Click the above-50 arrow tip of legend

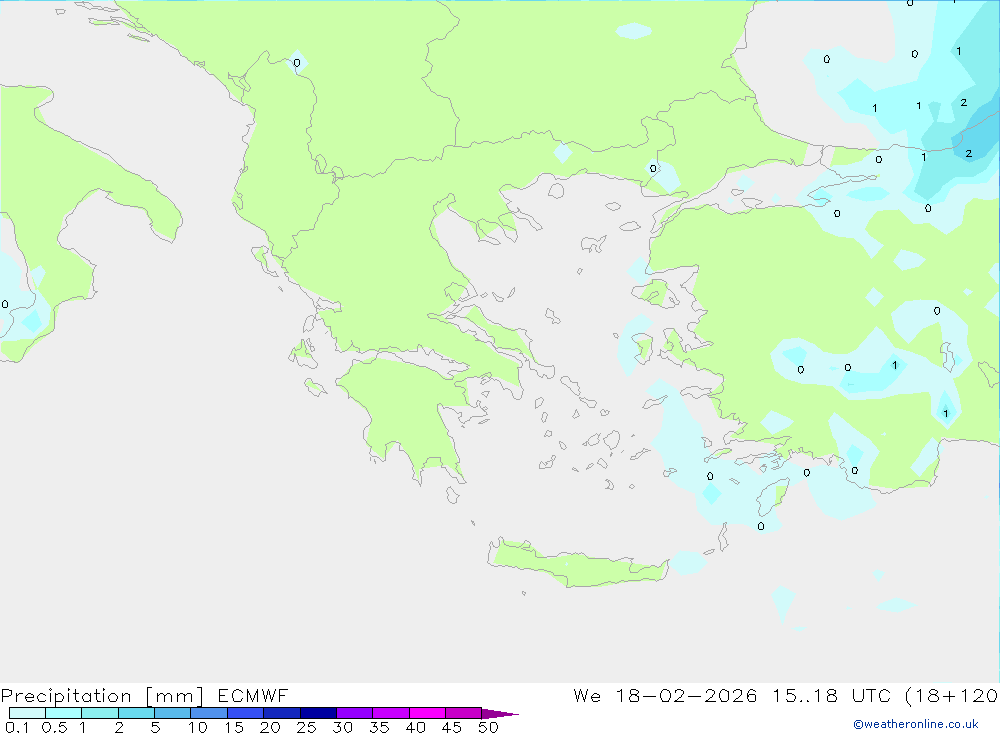[x=499, y=713]
